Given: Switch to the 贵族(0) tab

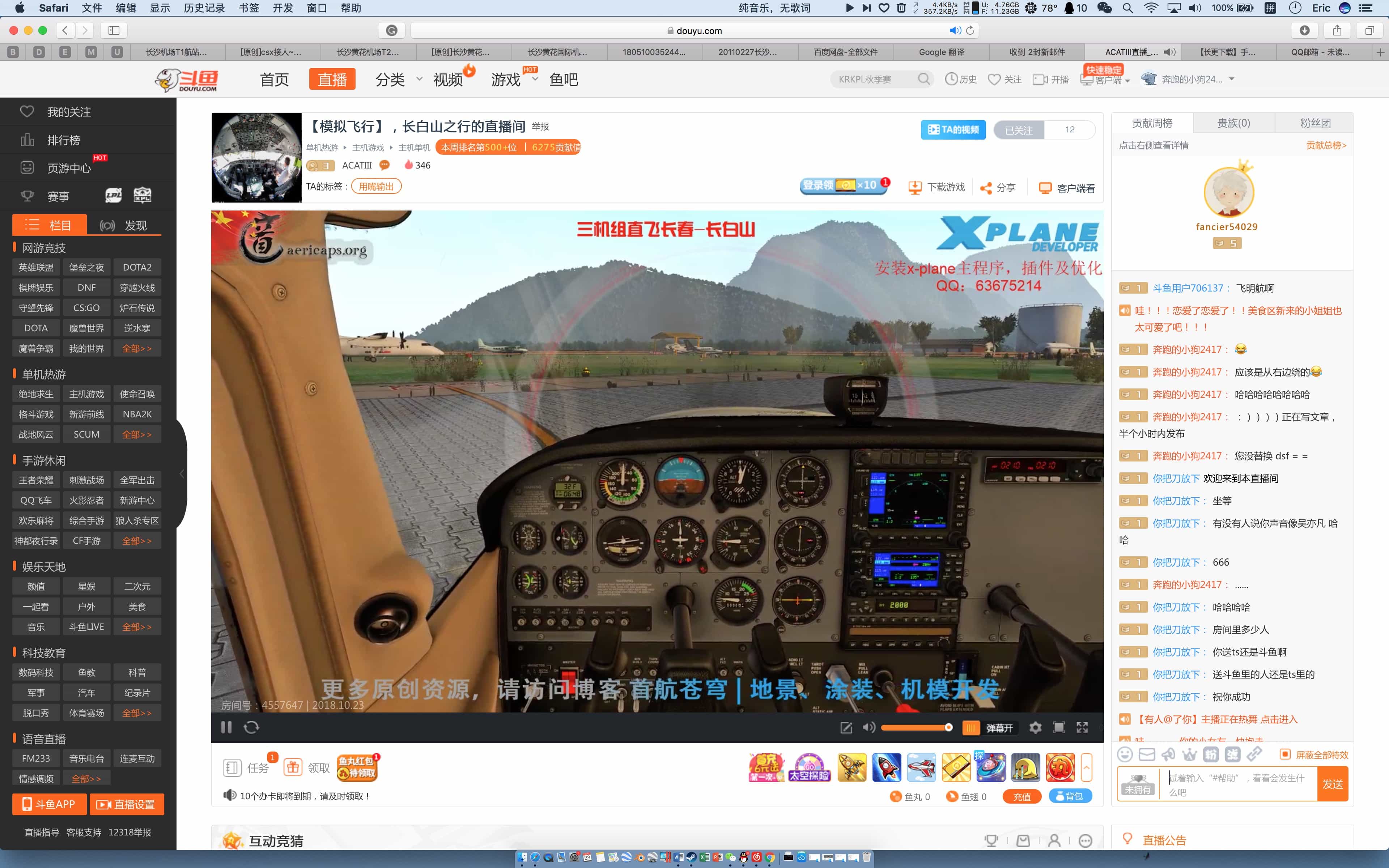Looking at the screenshot, I should (x=1233, y=123).
